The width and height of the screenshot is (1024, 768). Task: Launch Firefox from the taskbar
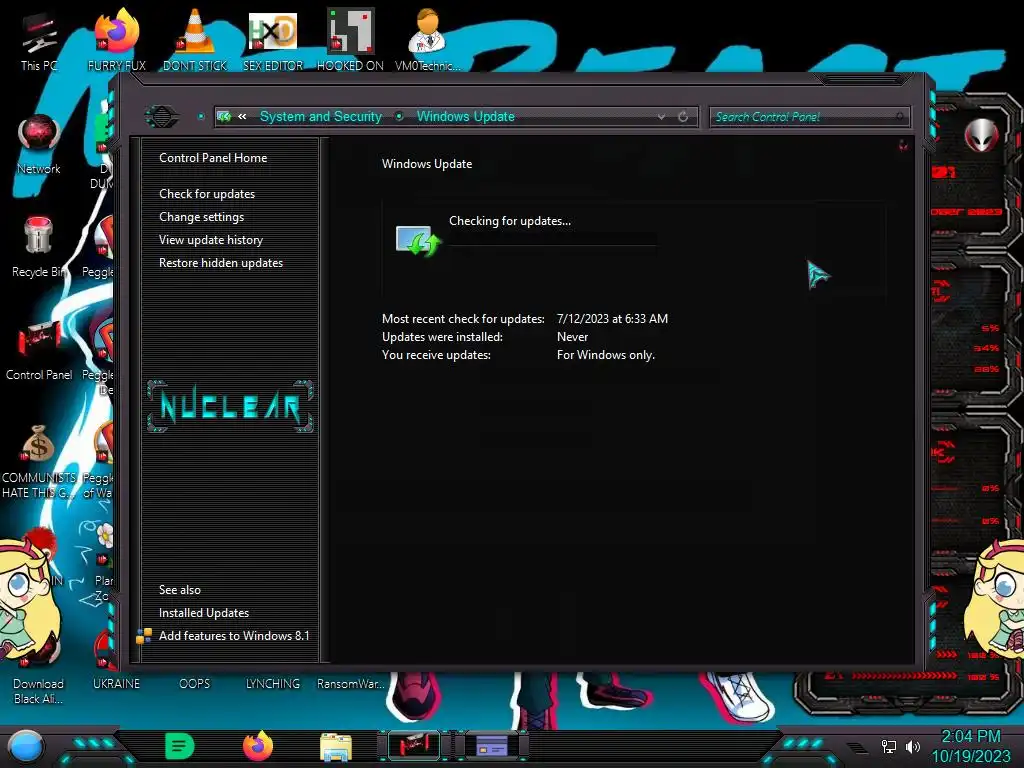258,746
